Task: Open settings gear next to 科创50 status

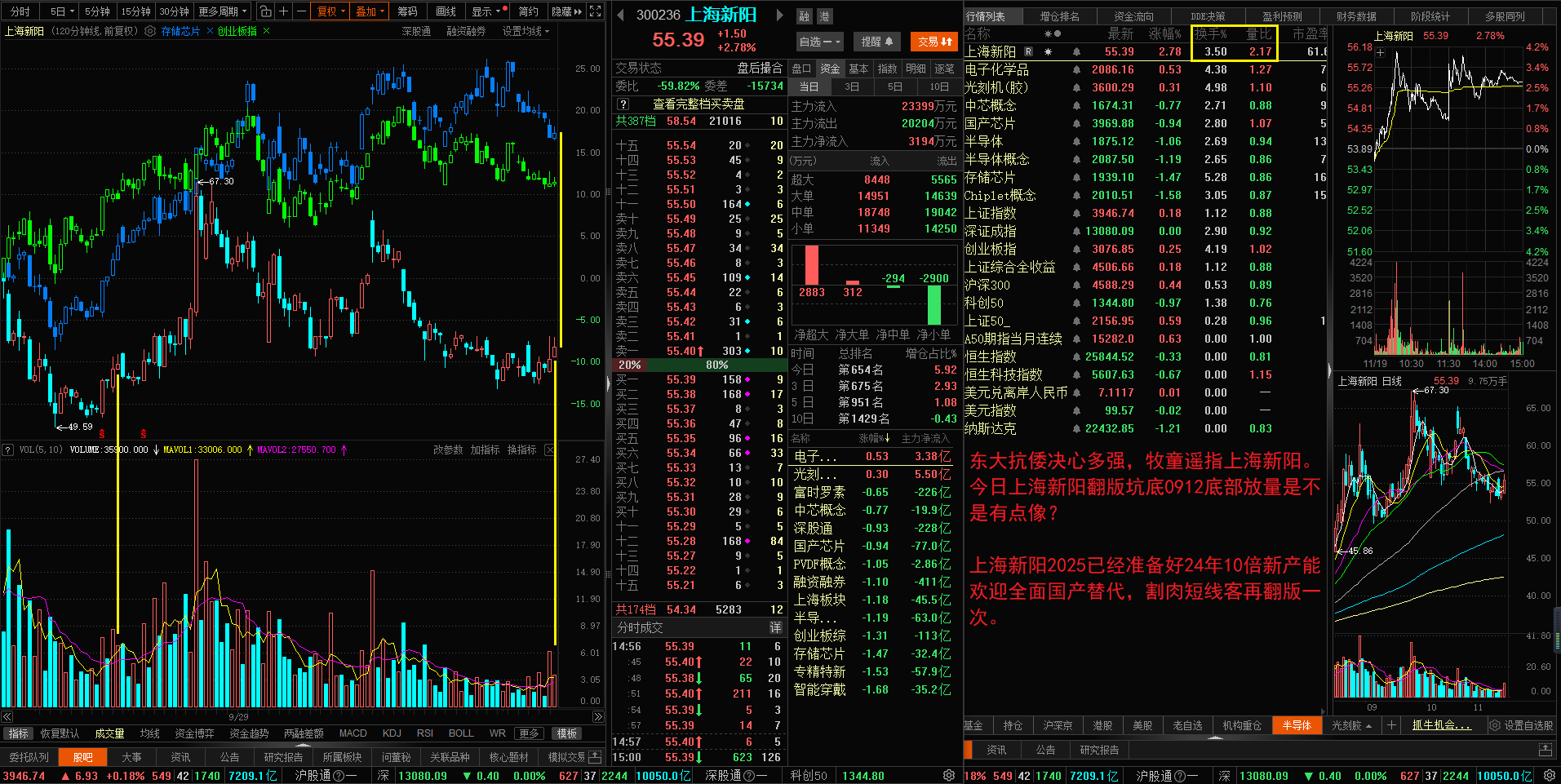Action: click(949, 775)
